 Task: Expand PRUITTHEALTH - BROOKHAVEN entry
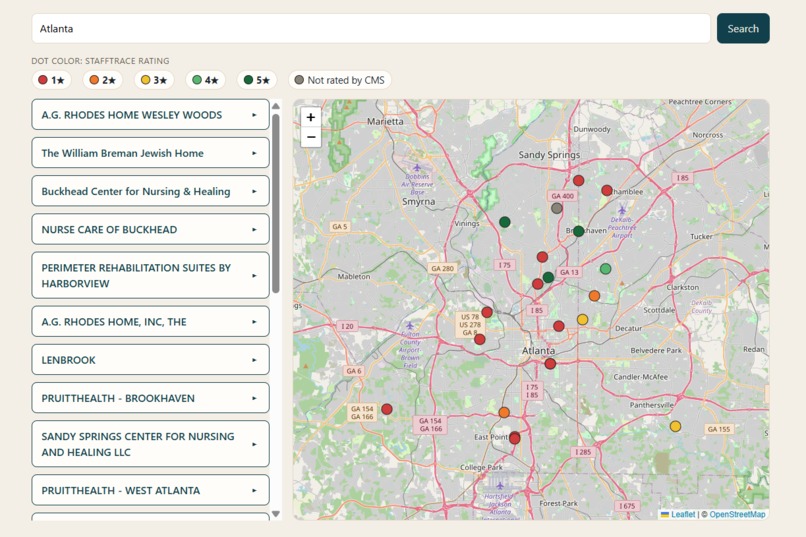click(x=150, y=398)
